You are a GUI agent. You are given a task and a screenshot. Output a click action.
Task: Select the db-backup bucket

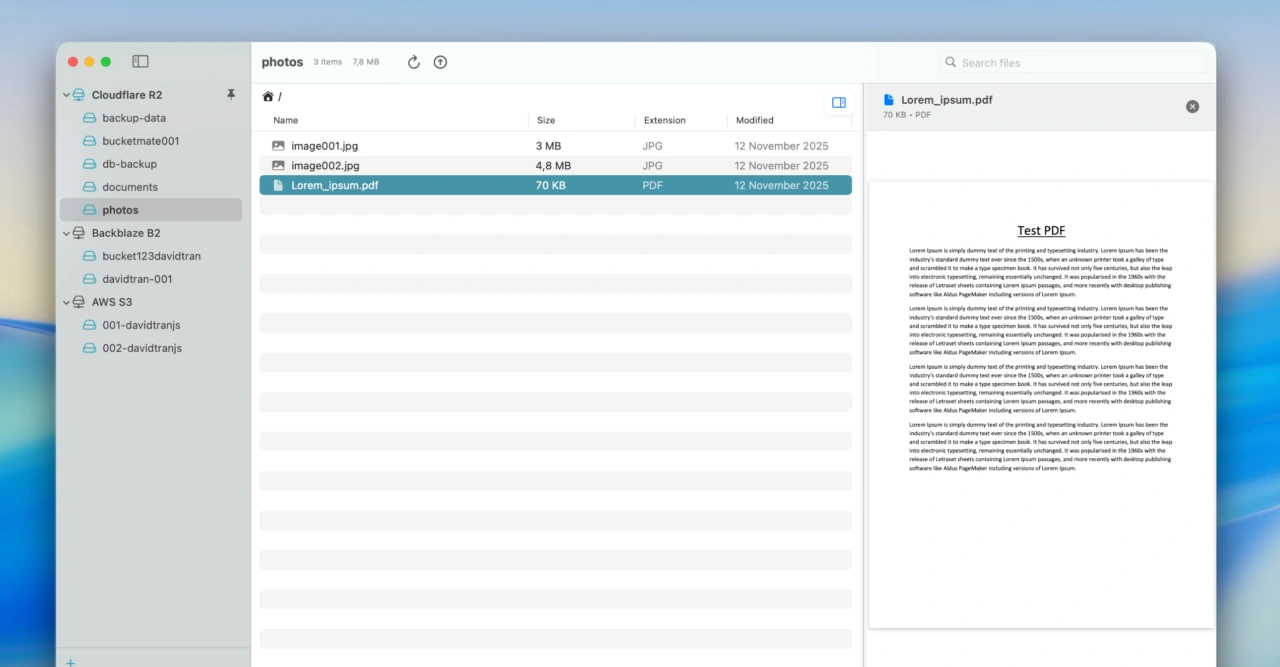[x=129, y=164]
